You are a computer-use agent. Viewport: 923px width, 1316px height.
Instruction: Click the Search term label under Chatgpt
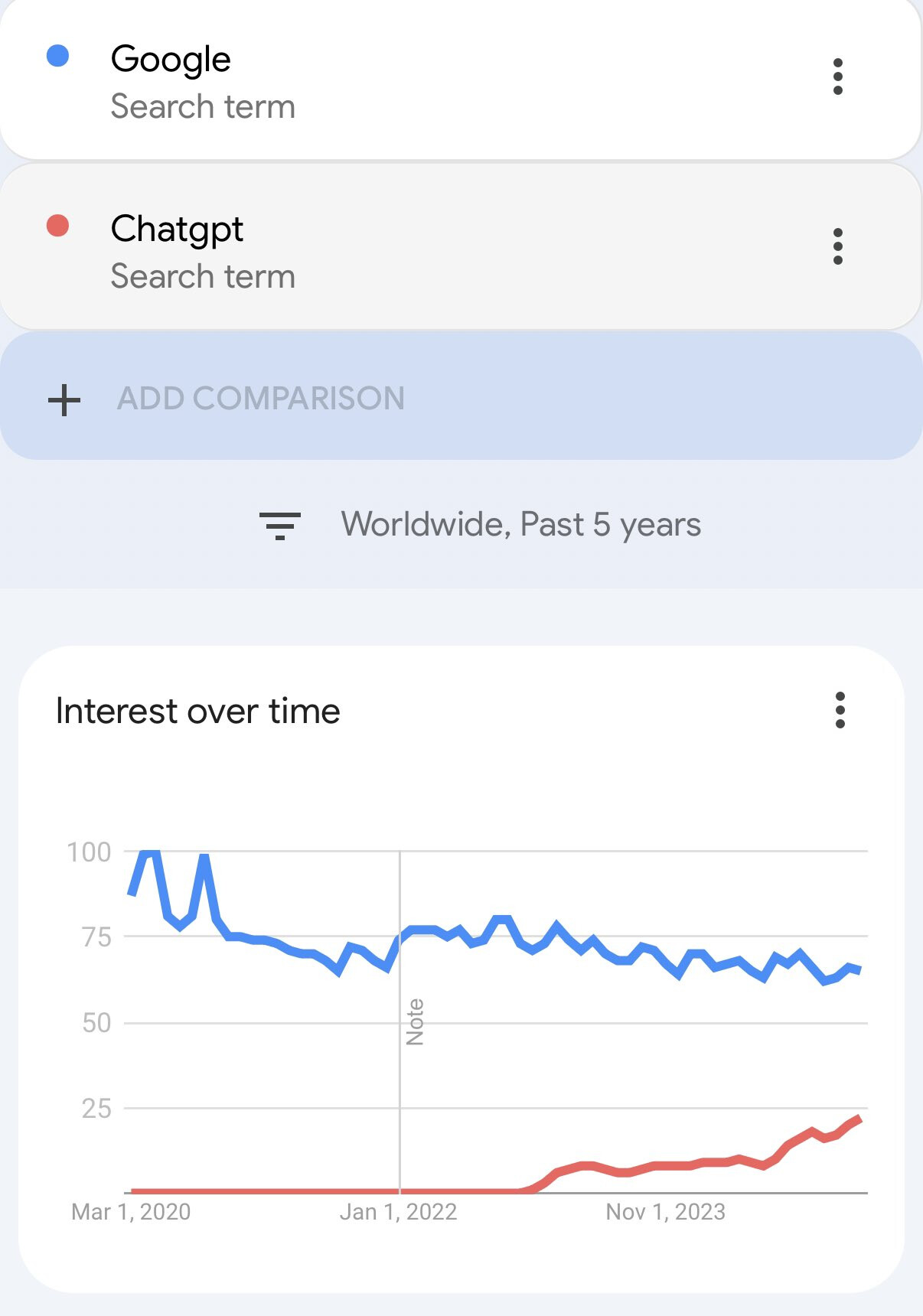pyautogui.click(x=203, y=276)
